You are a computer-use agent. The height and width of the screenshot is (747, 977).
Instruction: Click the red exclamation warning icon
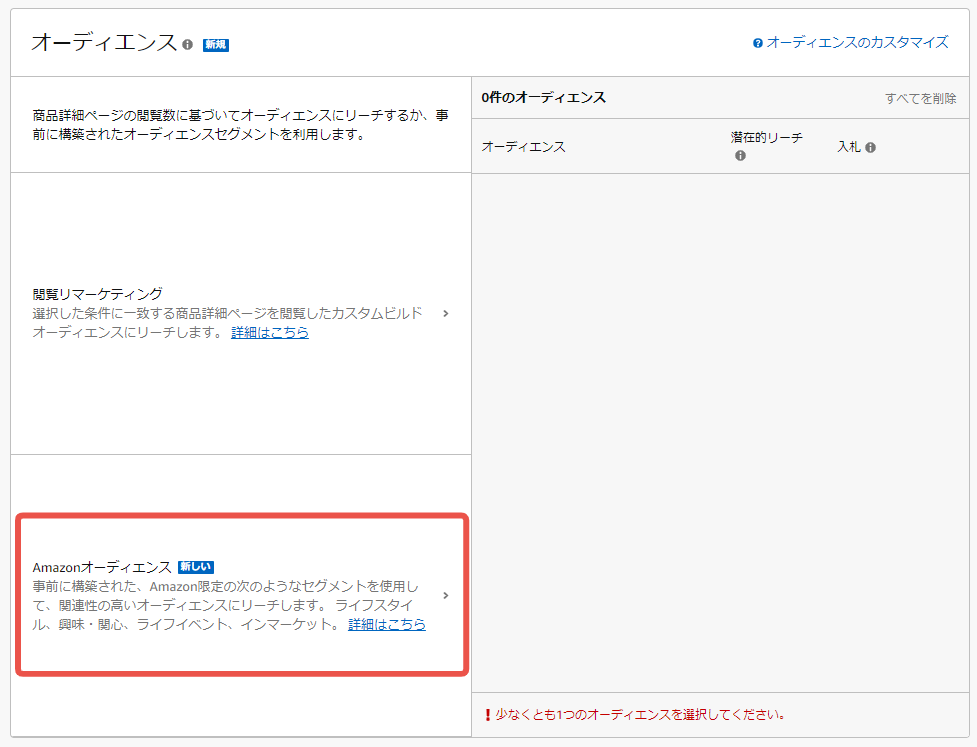coord(487,715)
